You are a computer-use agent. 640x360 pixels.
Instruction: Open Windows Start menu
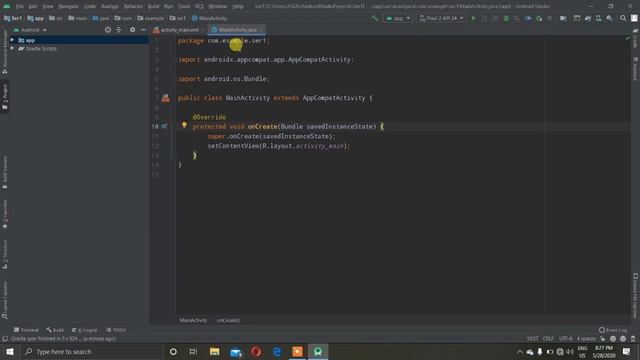[10, 351]
